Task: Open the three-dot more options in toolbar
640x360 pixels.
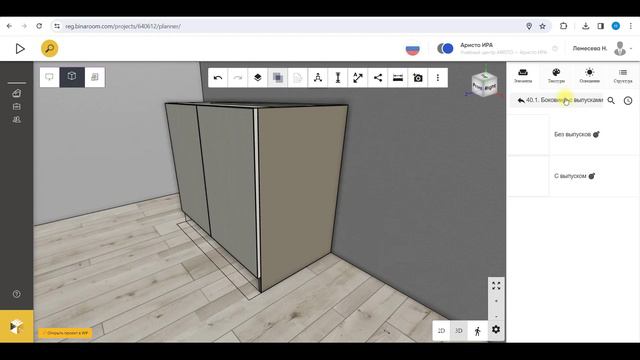Action: pos(438,78)
